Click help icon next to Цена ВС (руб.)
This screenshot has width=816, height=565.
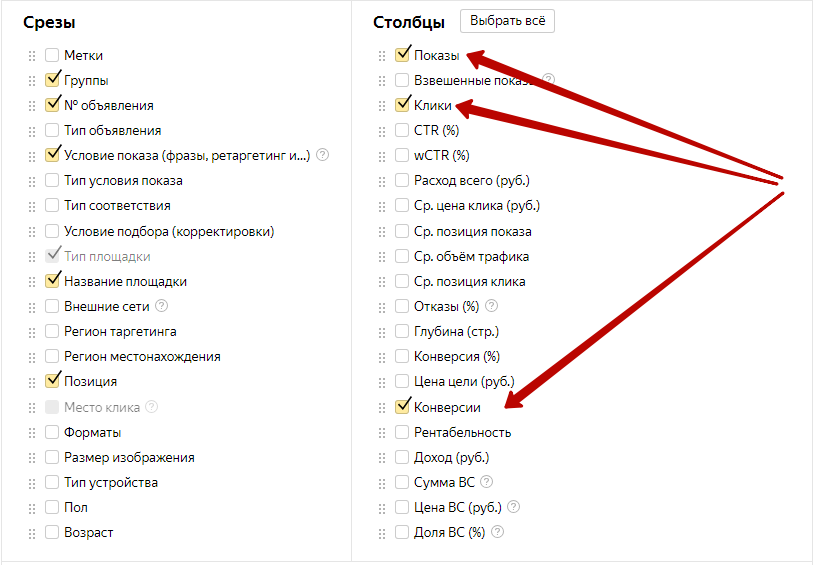coord(514,507)
